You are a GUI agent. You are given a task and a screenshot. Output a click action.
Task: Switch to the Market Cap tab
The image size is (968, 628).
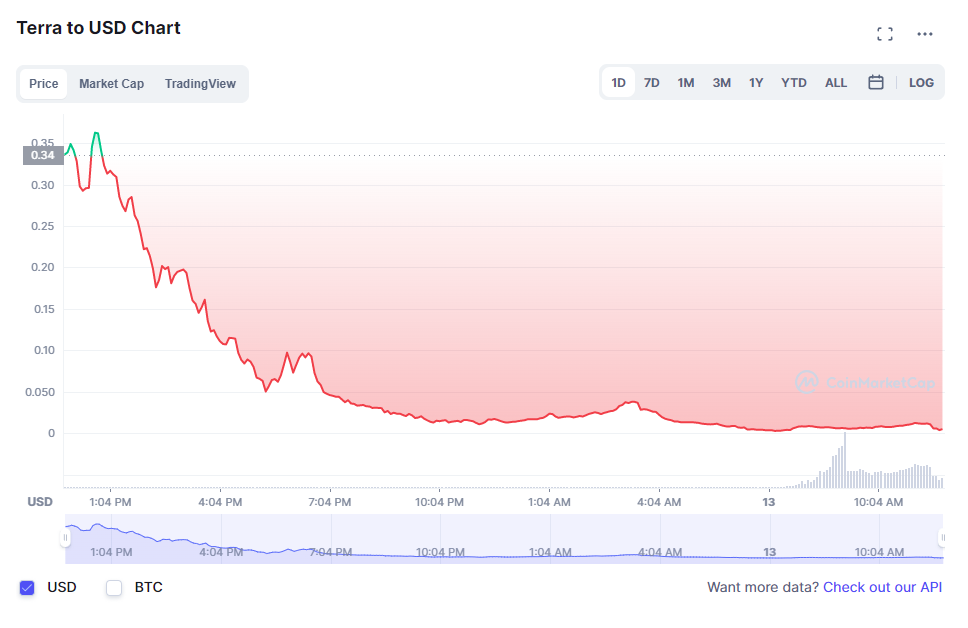pyautogui.click(x=111, y=84)
